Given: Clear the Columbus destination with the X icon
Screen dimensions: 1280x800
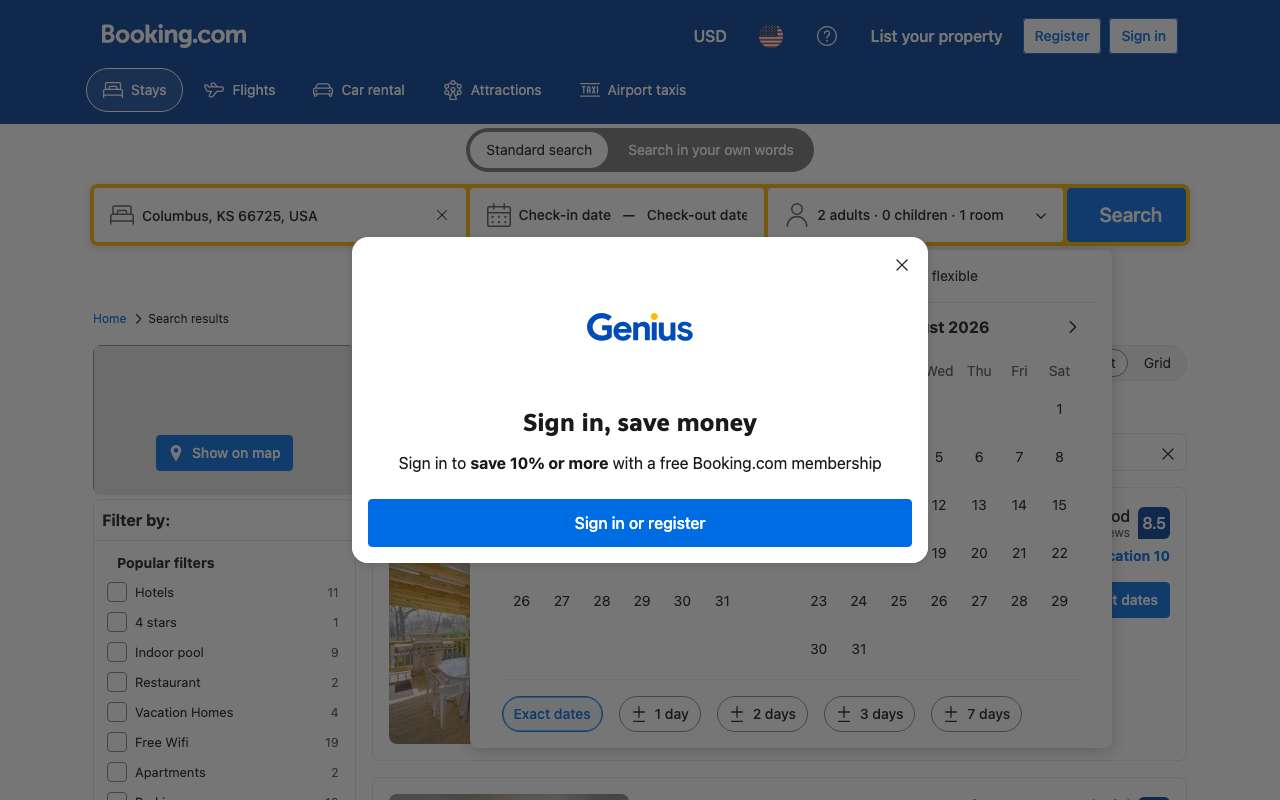Looking at the screenshot, I should click(x=442, y=215).
